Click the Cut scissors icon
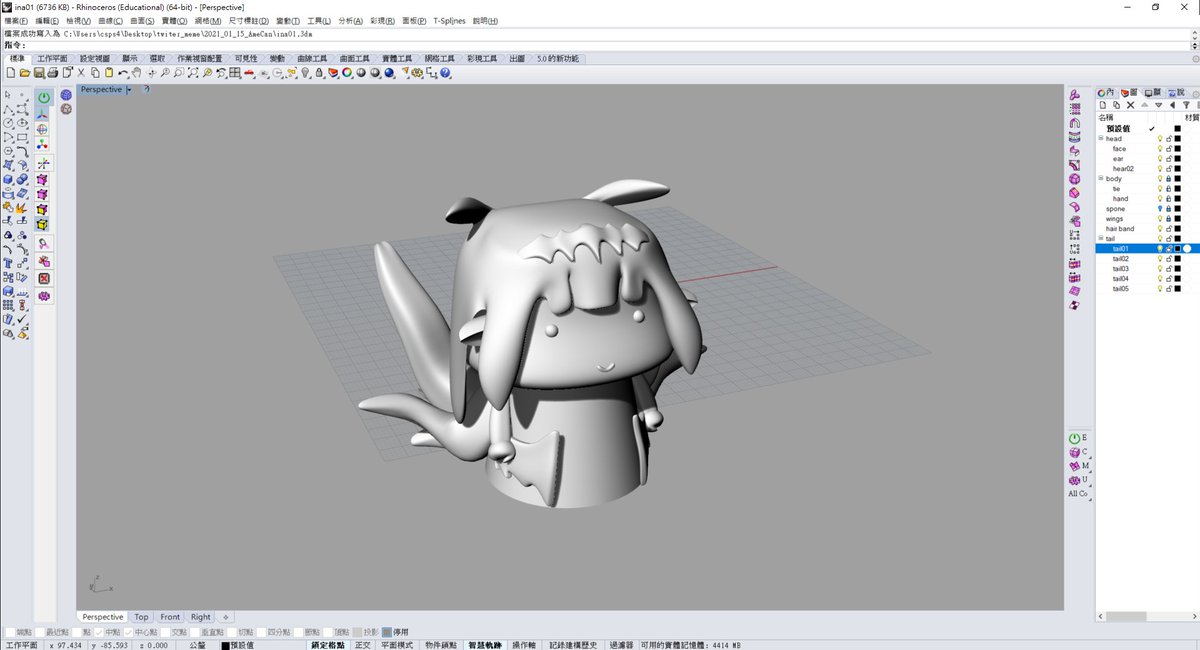 (80, 73)
